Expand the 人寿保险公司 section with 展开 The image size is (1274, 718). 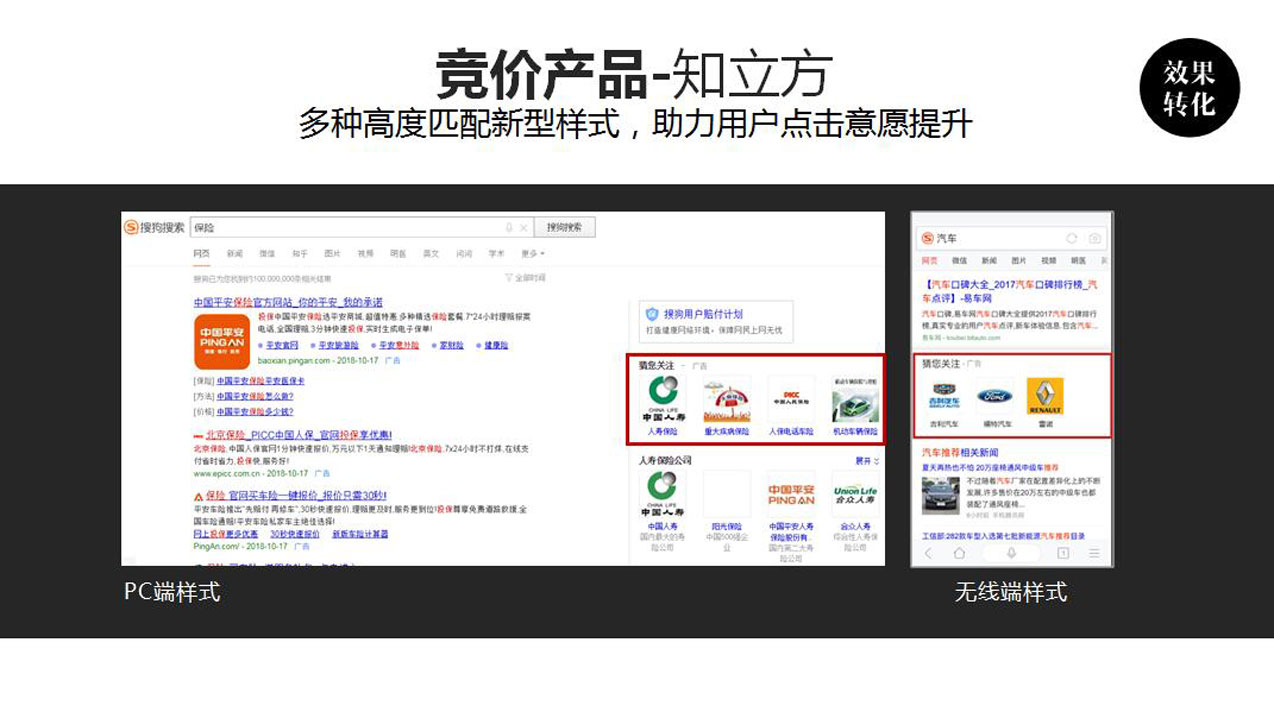point(867,461)
